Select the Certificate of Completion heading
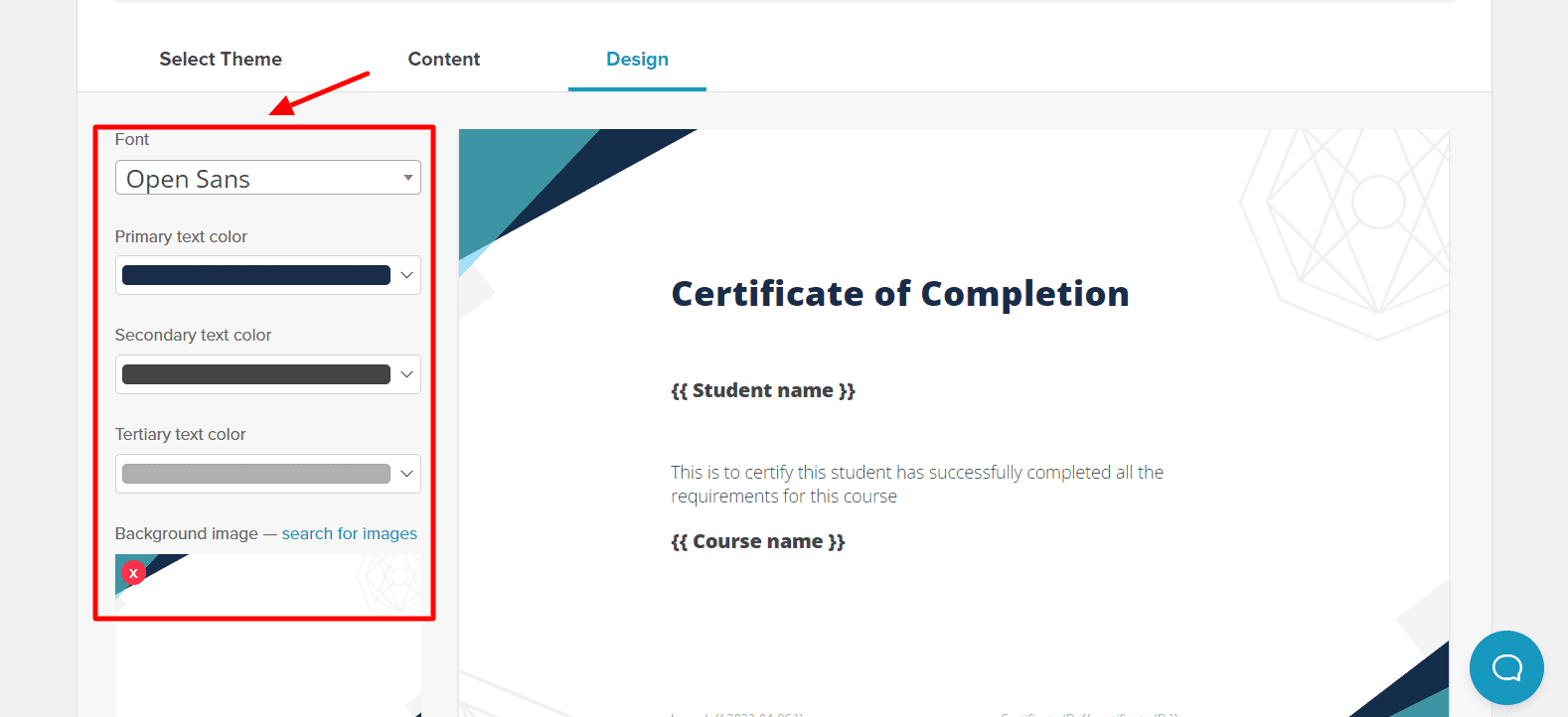 point(899,294)
